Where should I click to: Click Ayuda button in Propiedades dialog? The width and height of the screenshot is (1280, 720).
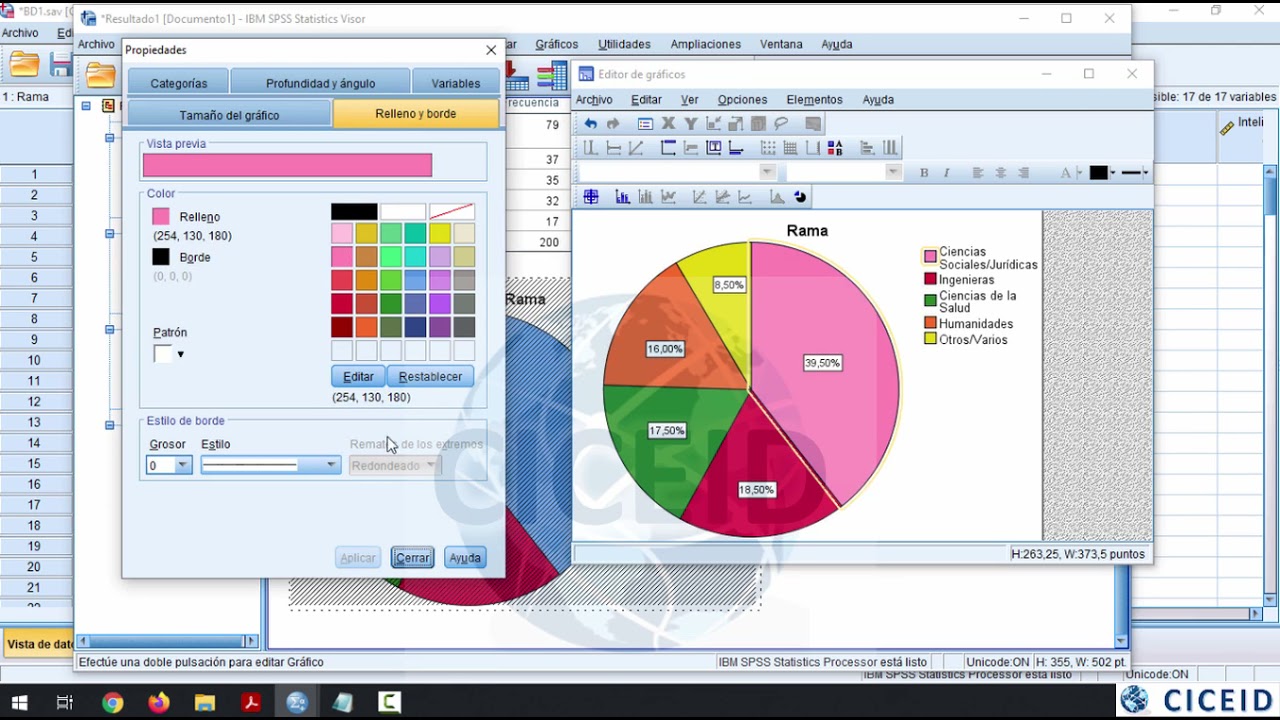coord(465,558)
